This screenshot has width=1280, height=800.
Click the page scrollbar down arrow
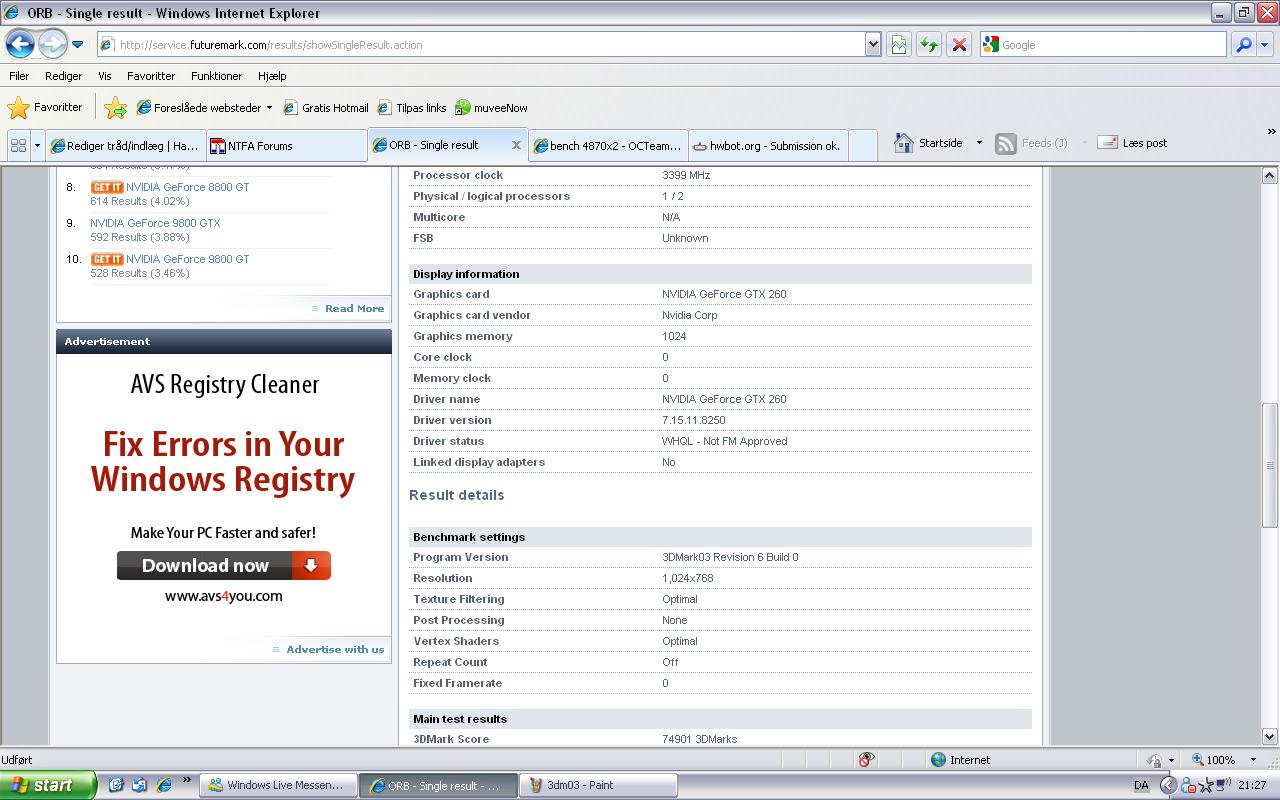click(x=1270, y=737)
